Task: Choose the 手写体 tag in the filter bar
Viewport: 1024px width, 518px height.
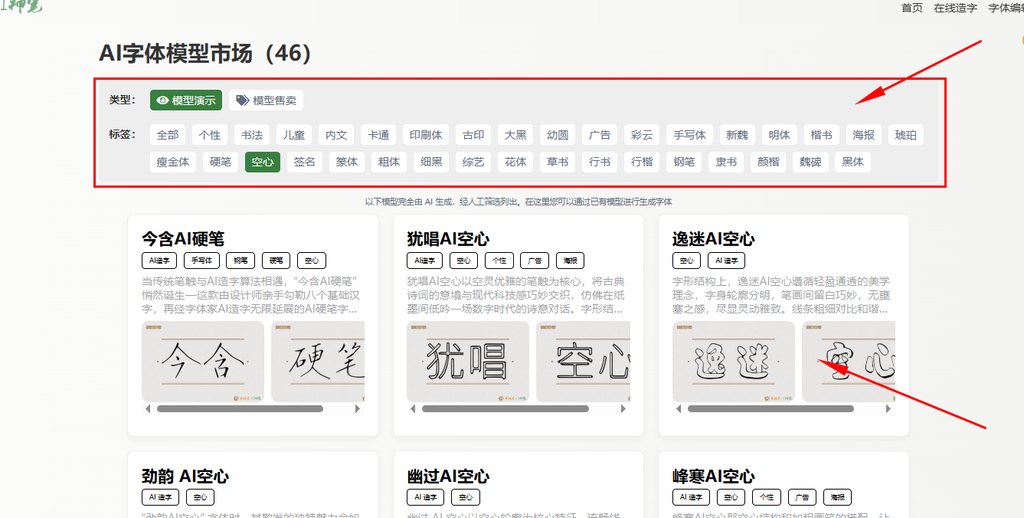Action: (x=690, y=135)
